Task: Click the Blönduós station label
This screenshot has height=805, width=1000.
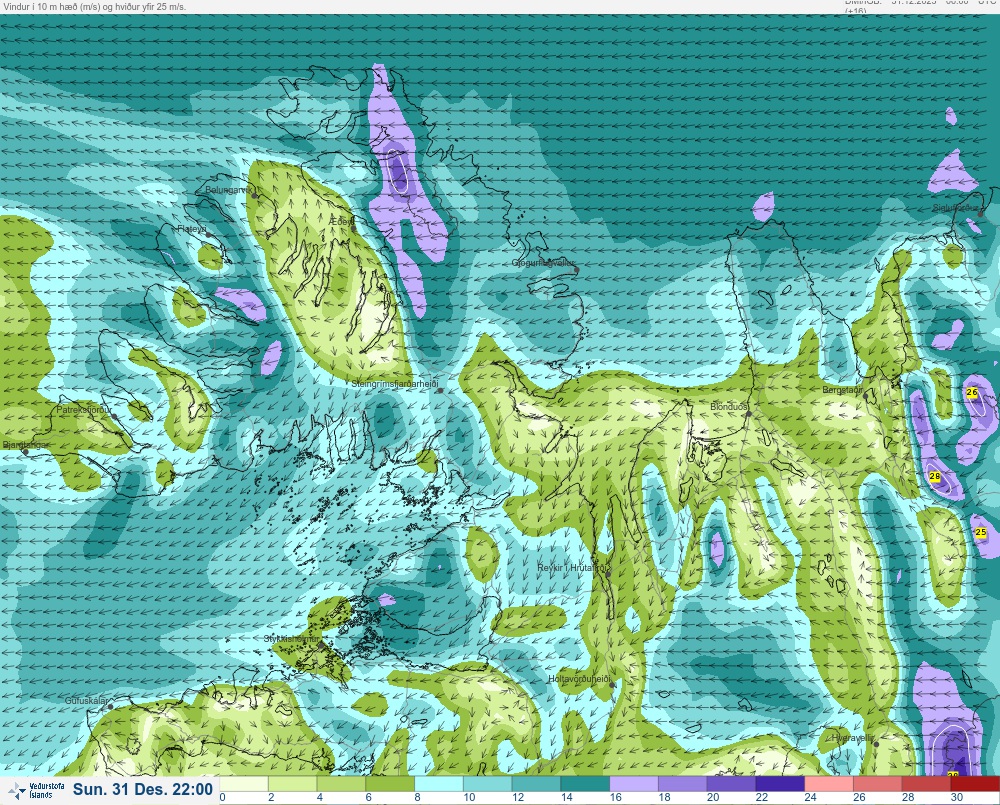Action: [x=730, y=406]
